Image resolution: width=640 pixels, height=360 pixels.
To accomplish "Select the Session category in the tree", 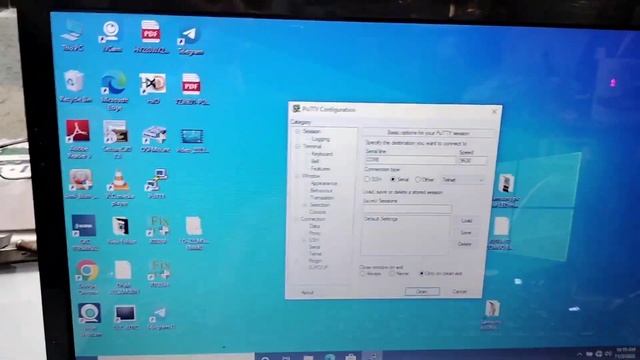I will pos(311,131).
